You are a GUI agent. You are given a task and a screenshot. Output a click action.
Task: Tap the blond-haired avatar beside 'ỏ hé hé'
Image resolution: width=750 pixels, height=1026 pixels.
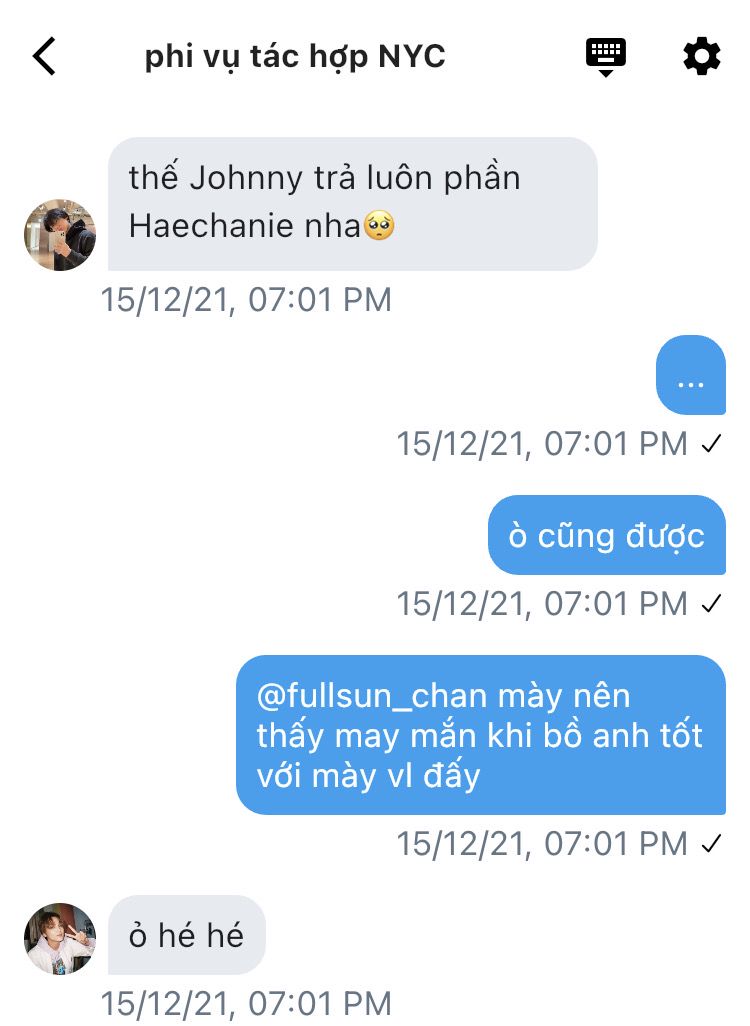click(x=60, y=938)
